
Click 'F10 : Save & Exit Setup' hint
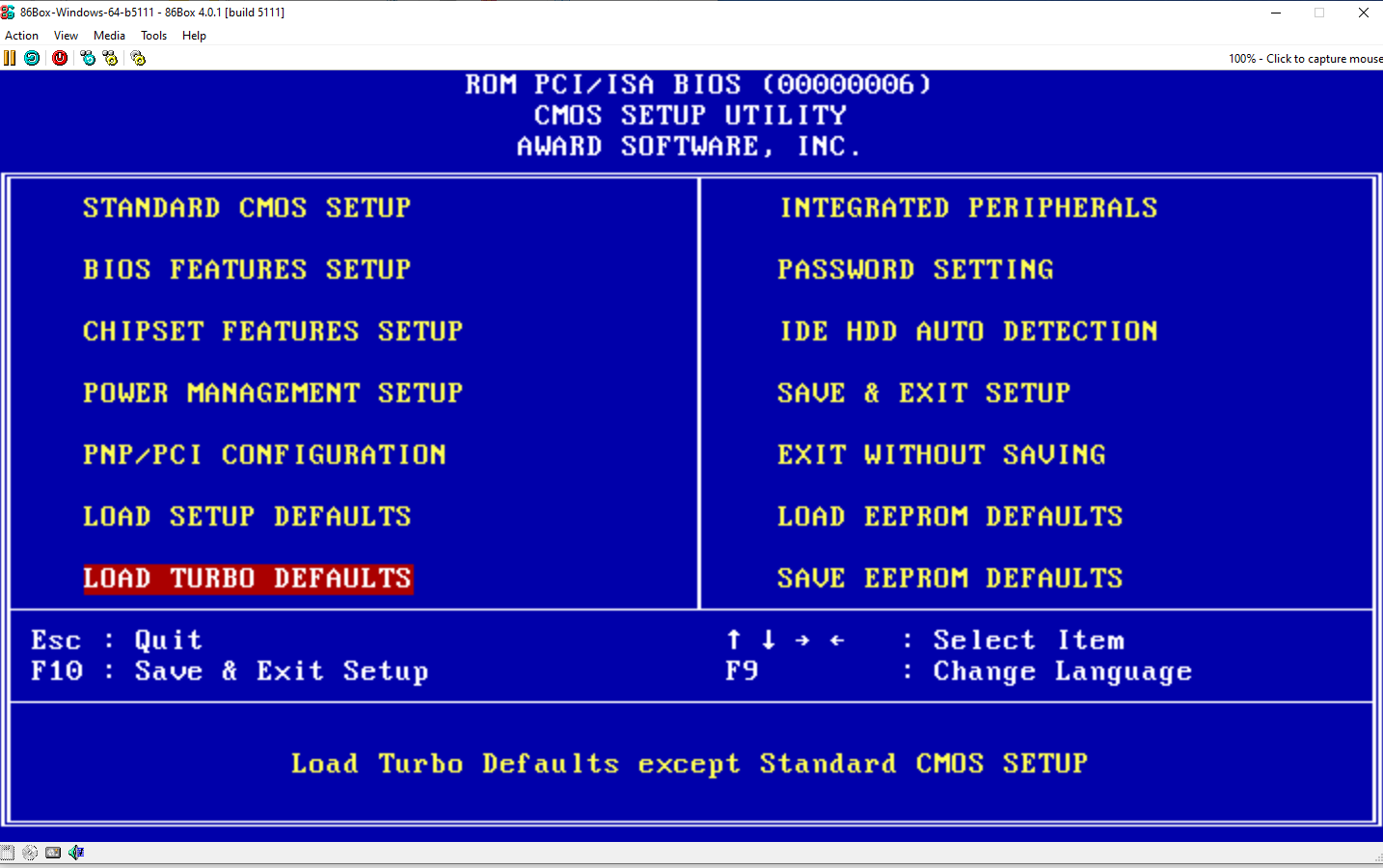[x=230, y=670]
